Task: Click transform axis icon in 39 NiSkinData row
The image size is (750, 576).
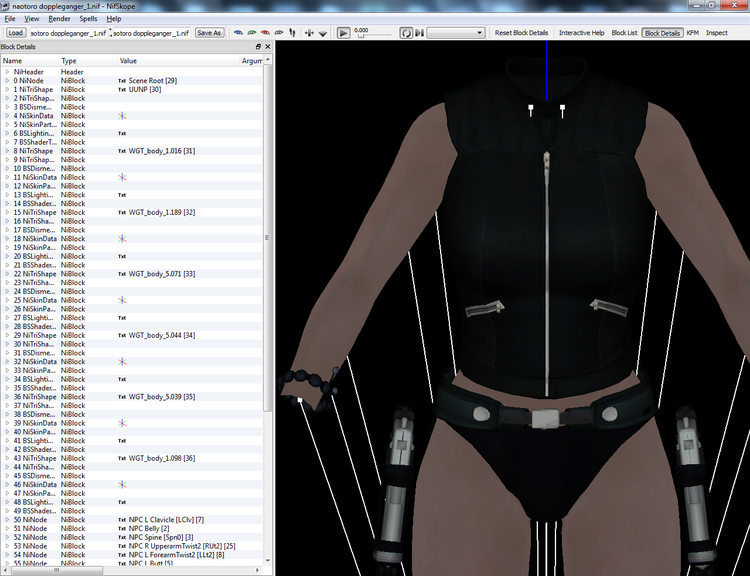Action: (x=122, y=423)
